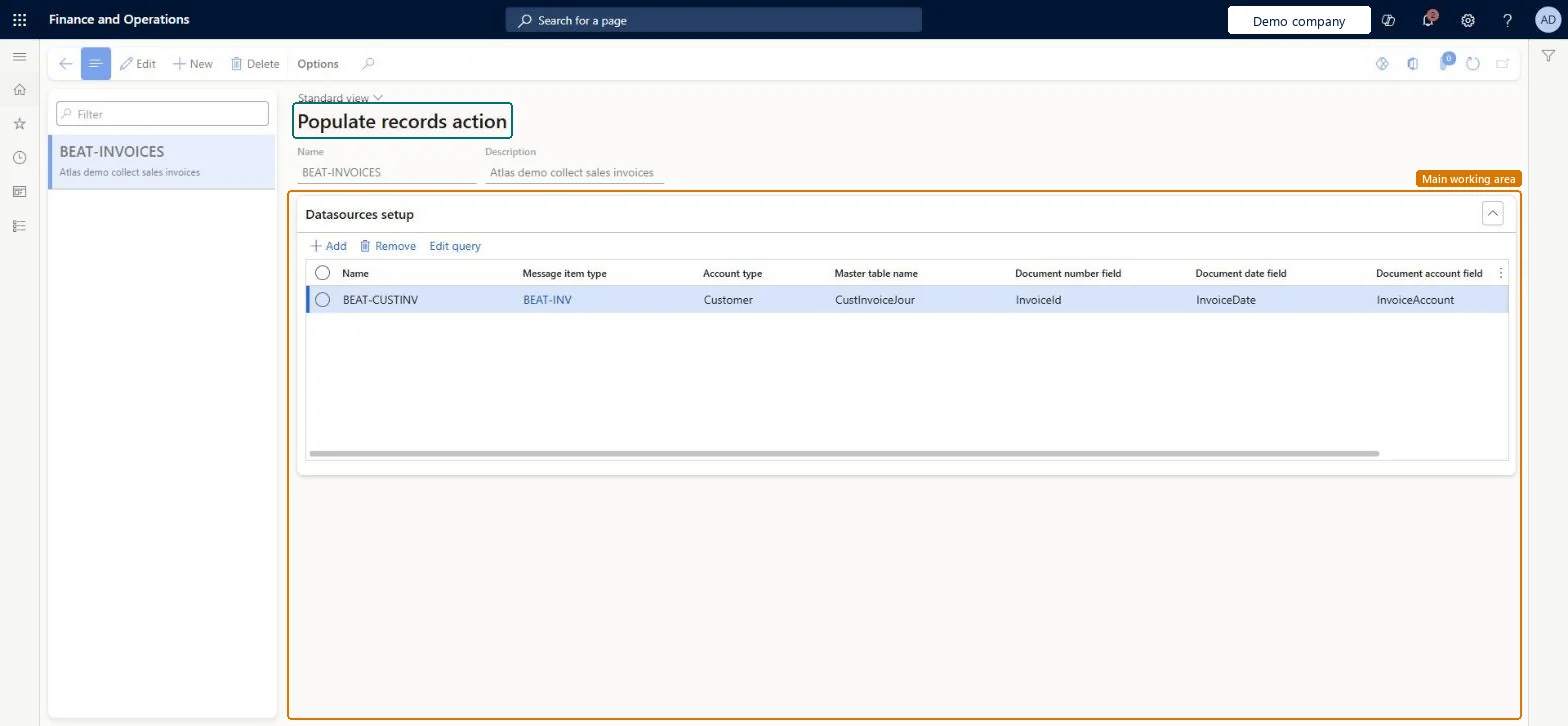Open the app launcher waffle menu
The height and width of the screenshot is (726, 1568).
point(19,20)
